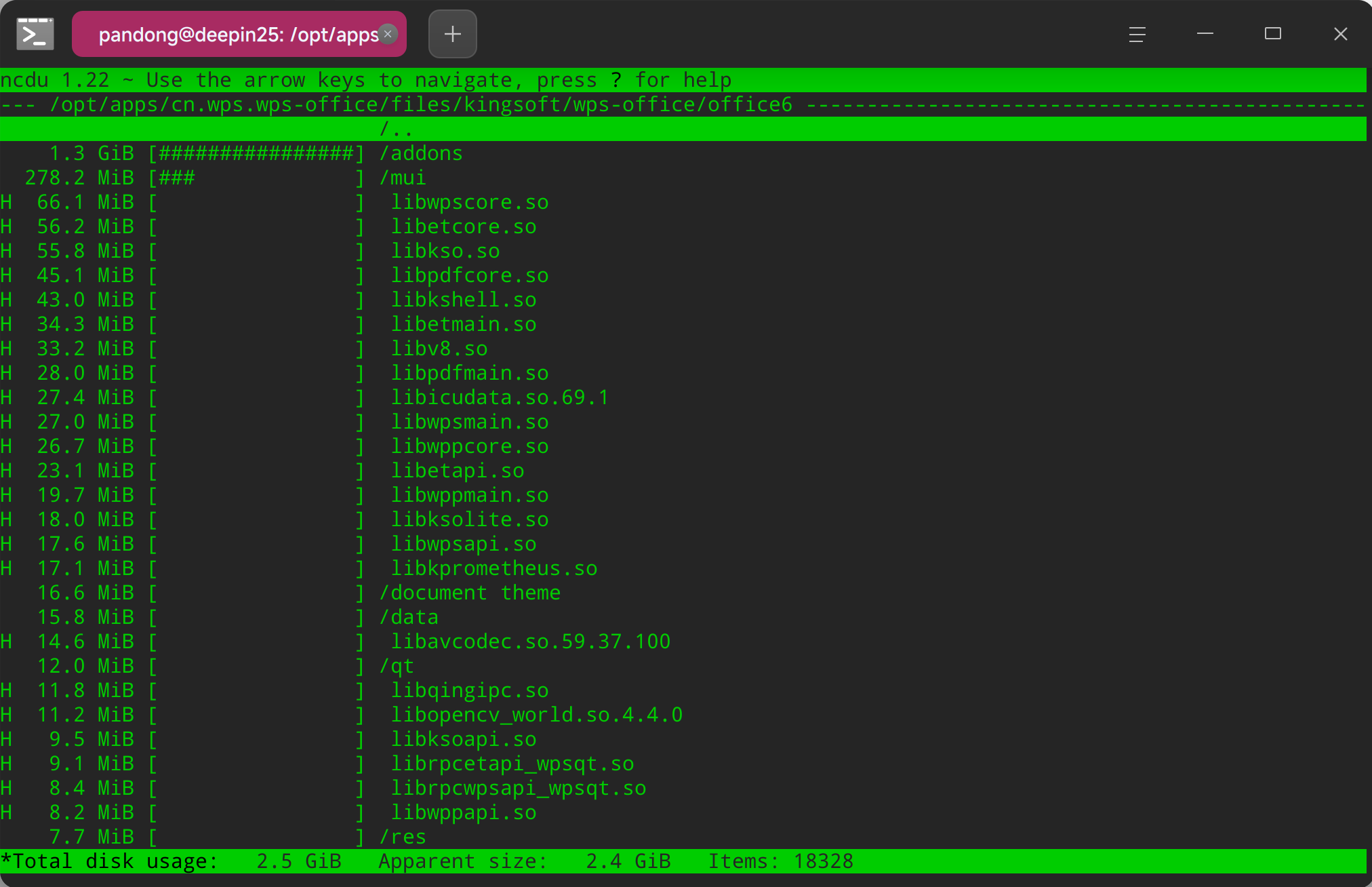The image size is (1372, 887).
Task: Click the librpcetapi_wpsqt.so file entry
Action: pos(512,764)
